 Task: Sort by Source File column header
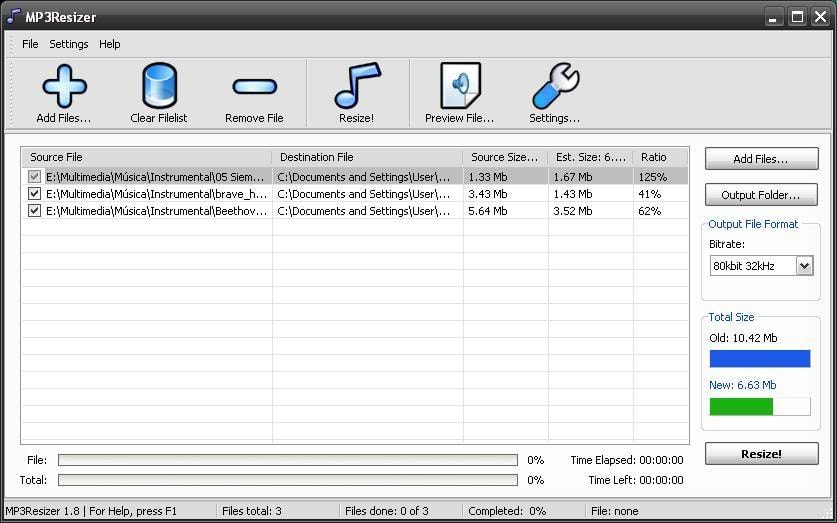click(x=147, y=157)
